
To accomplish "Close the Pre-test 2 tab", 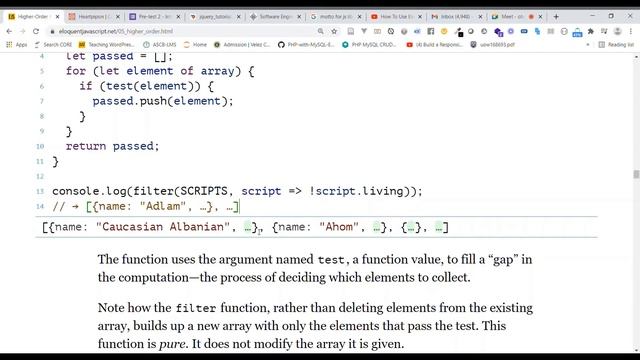I will (178, 17).
